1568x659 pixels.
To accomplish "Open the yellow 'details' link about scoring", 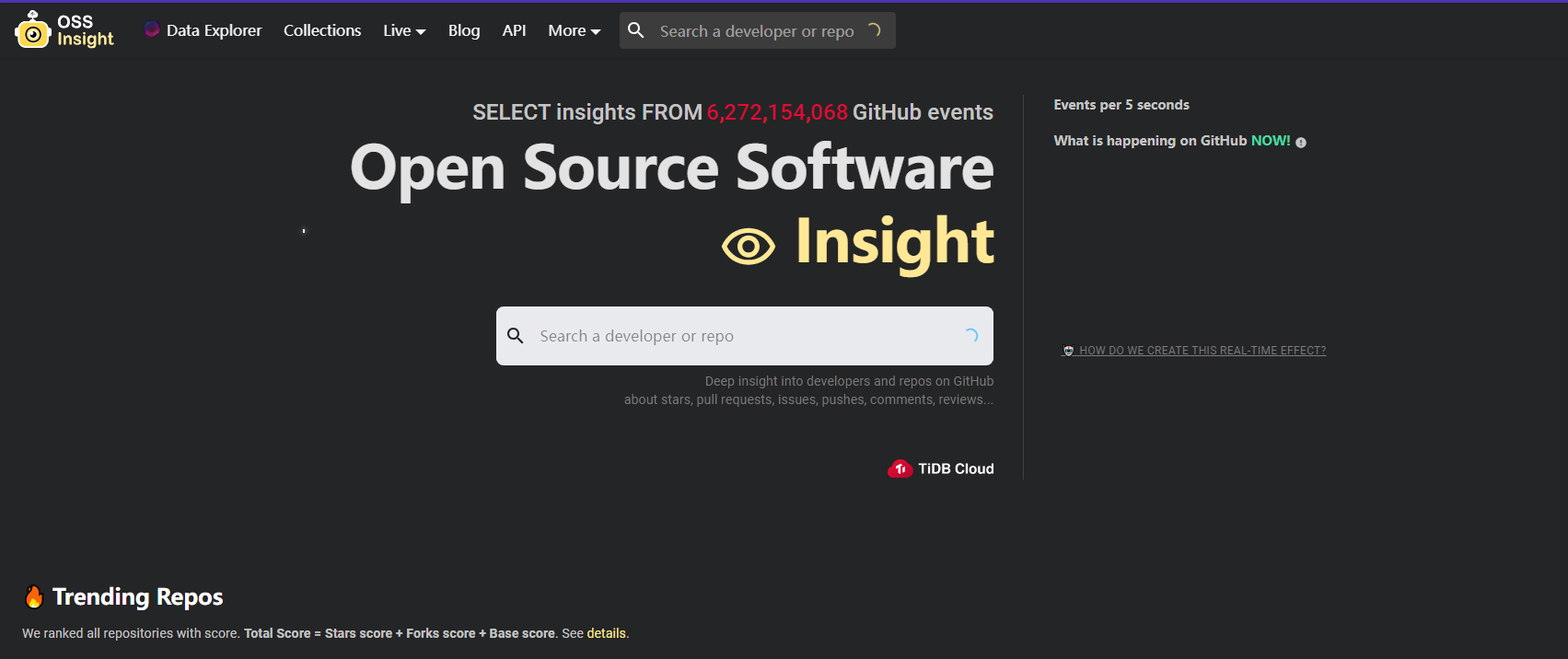I will click(607, 633).
